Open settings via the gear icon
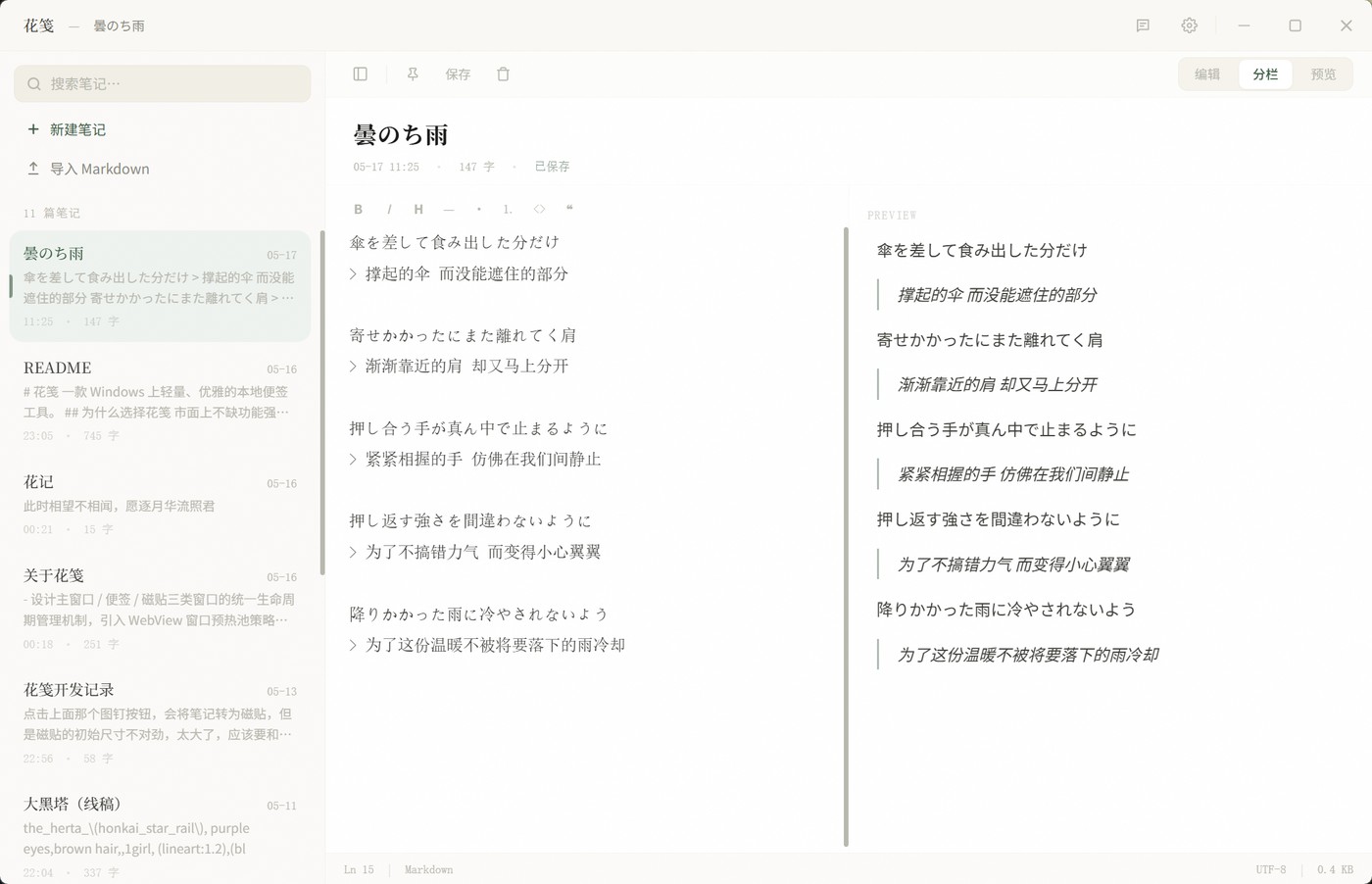The width and height of the screenshot is (1372, 884). pyautogui.click(x=1189, y=25)
